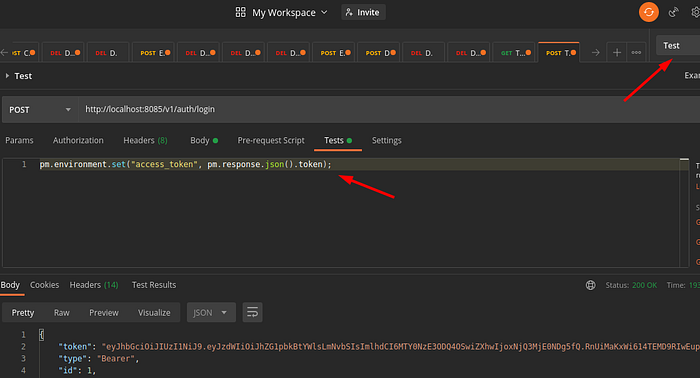Open the Test environment selector

(x=678, y=46)
